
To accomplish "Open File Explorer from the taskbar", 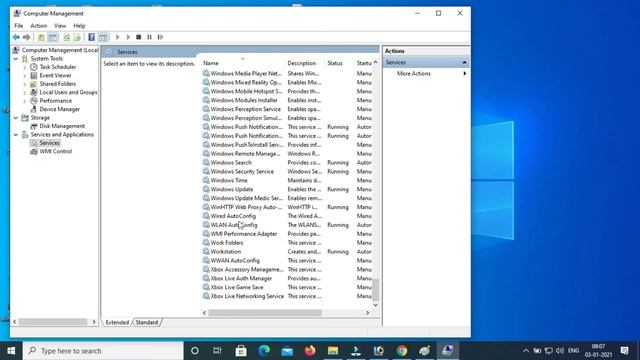I will 333,351.
